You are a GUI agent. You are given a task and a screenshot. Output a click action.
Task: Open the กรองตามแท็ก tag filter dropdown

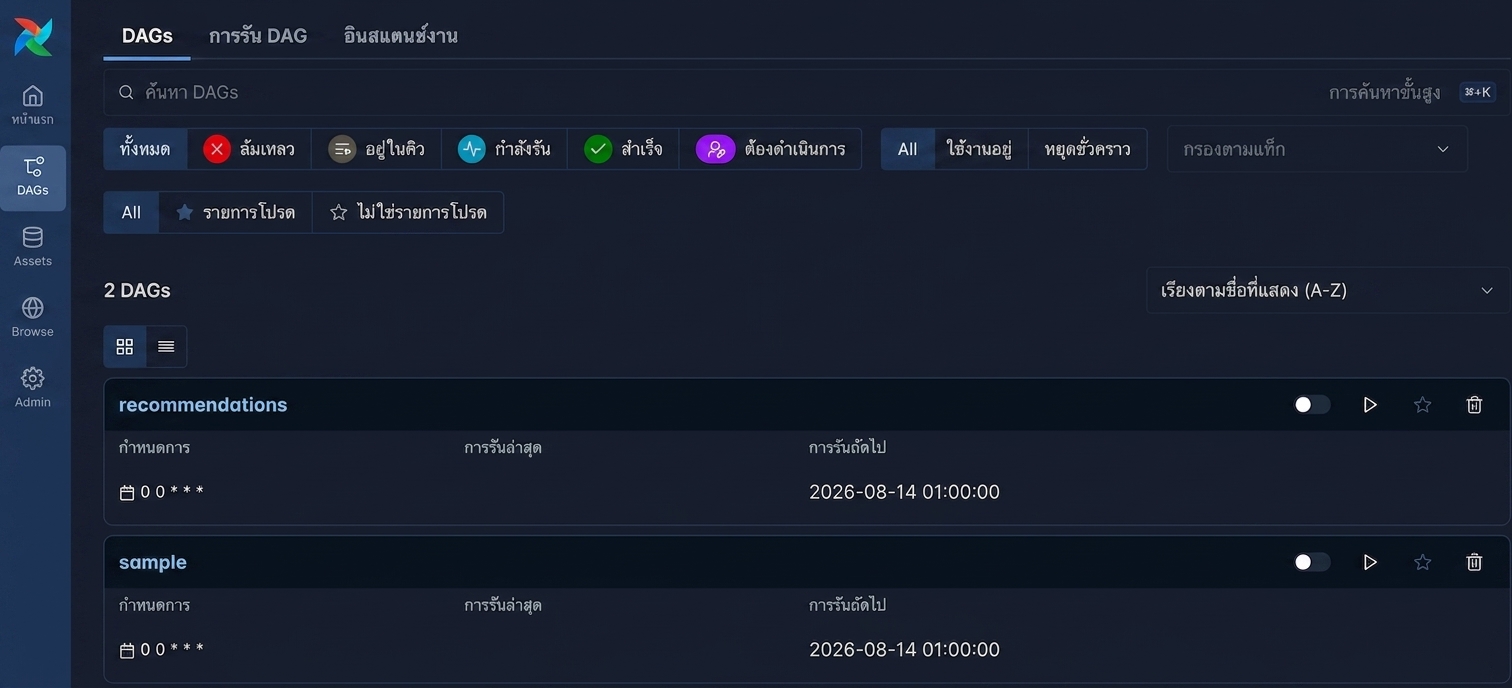pos(1317,149)
